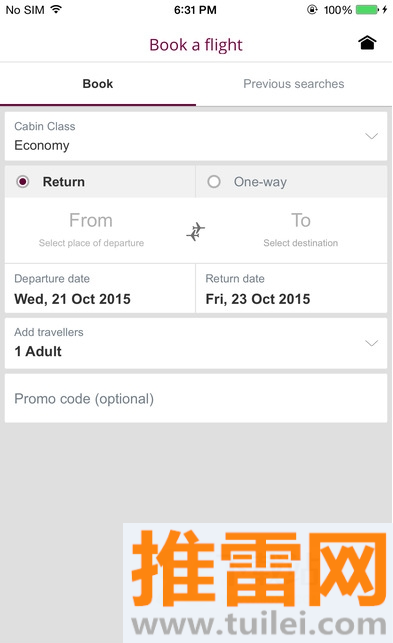The width and height of the screenshot is (393, 643).
Task: Tap the rotation lock status icon
Action: pos(312,9)
